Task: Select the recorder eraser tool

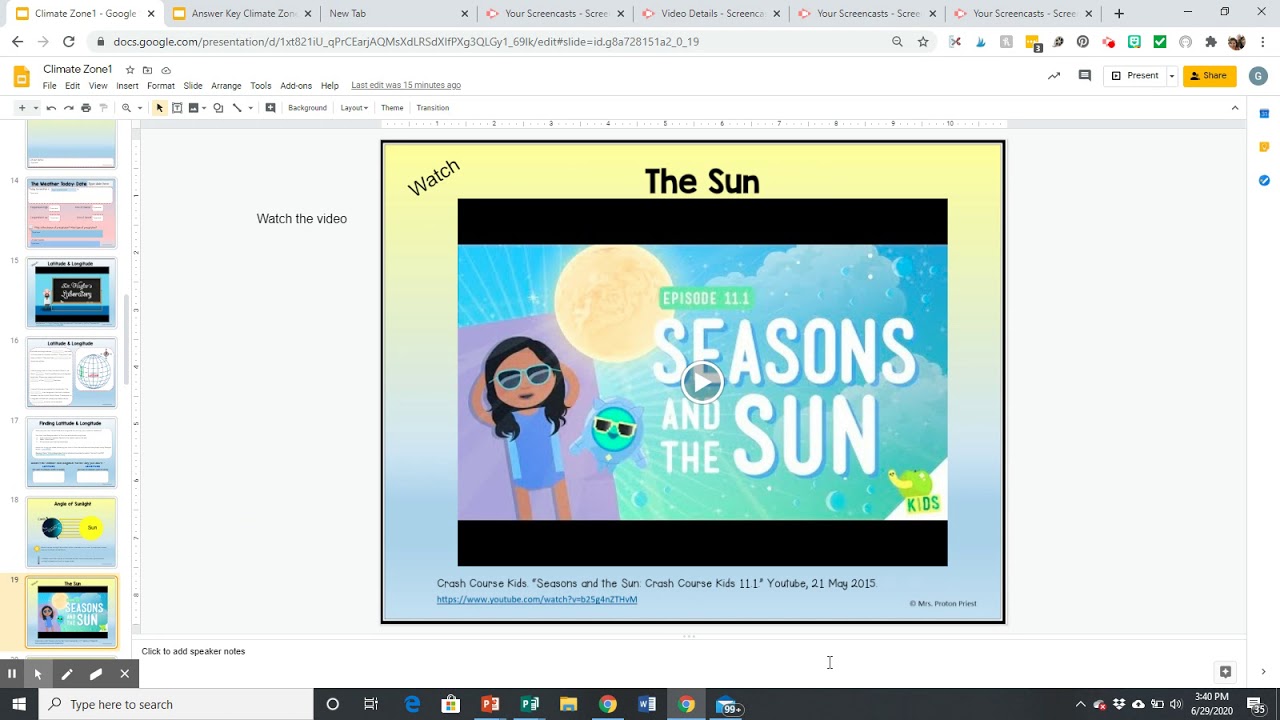Action: tap(96, 674)
